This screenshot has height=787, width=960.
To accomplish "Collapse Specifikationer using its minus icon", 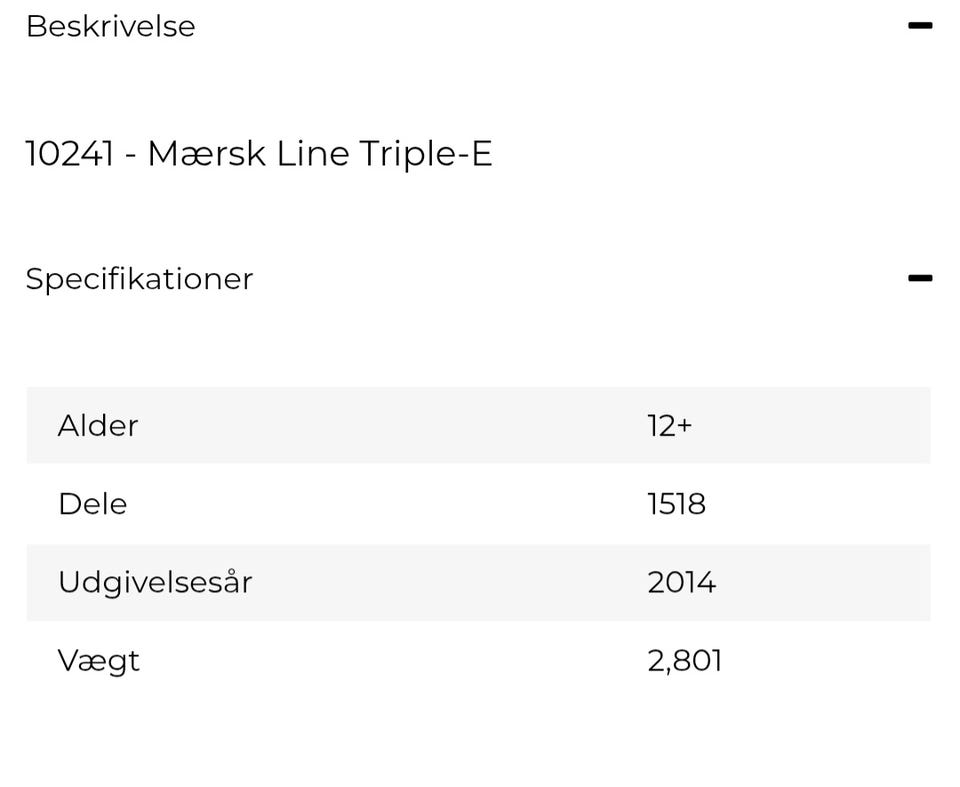I will pos(920,278).
